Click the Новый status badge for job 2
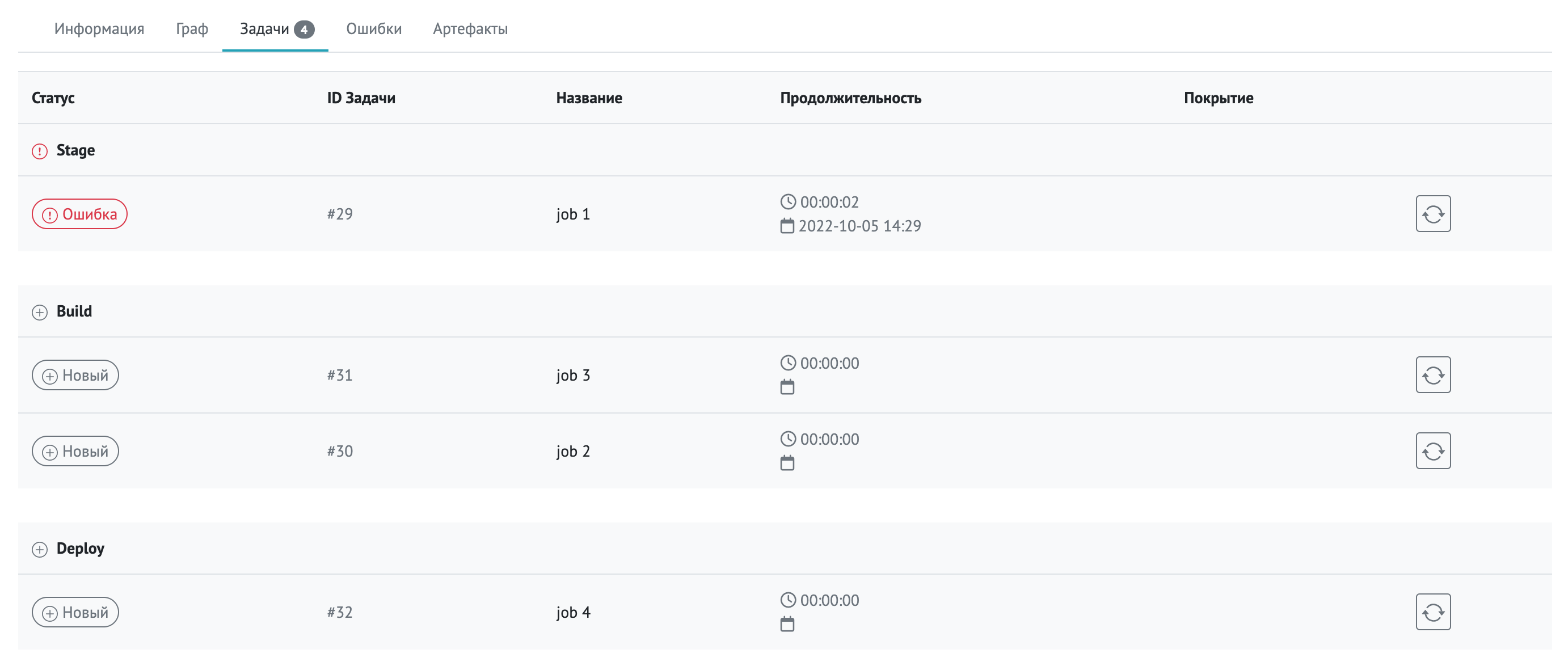Screen dimensions: 1568x666 (x=75, y=451)
